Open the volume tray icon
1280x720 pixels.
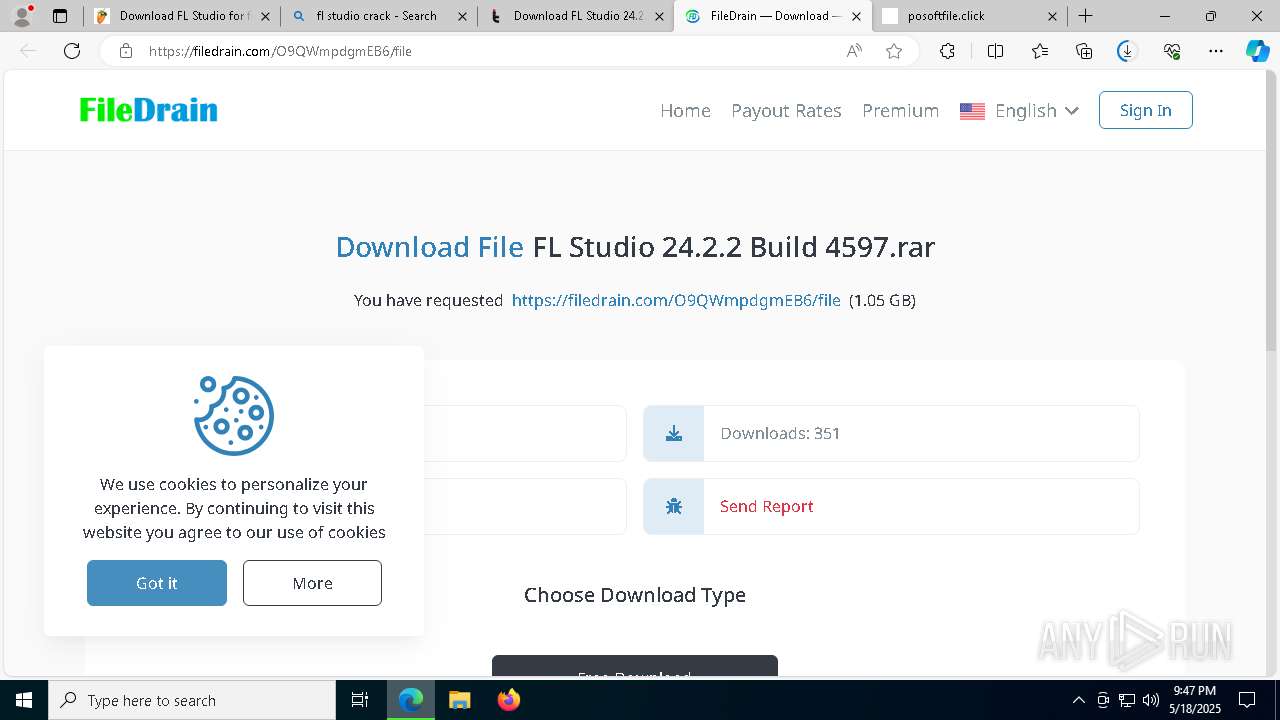click(x=1151, y=700)
